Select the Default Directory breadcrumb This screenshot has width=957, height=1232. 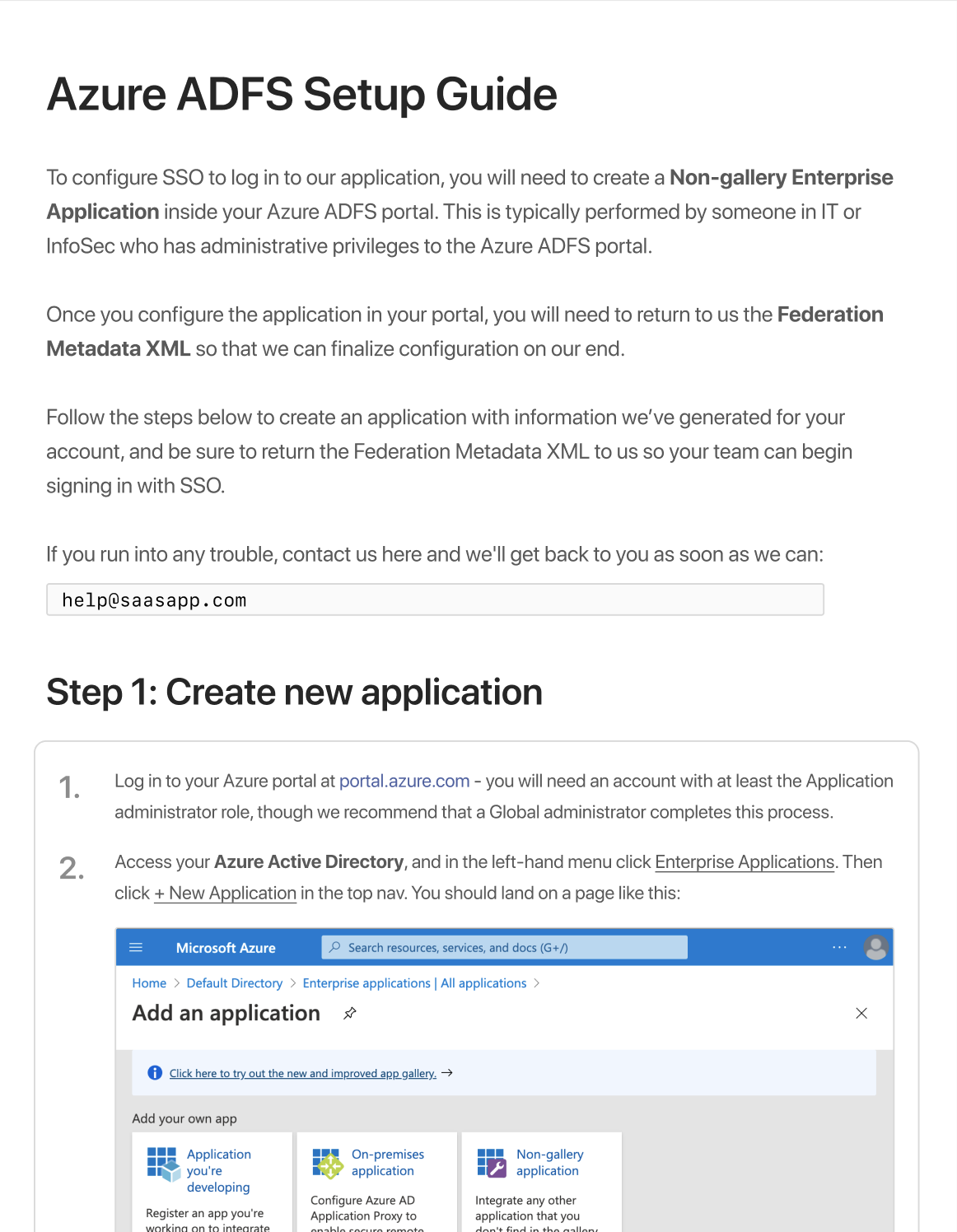(234, 983)
